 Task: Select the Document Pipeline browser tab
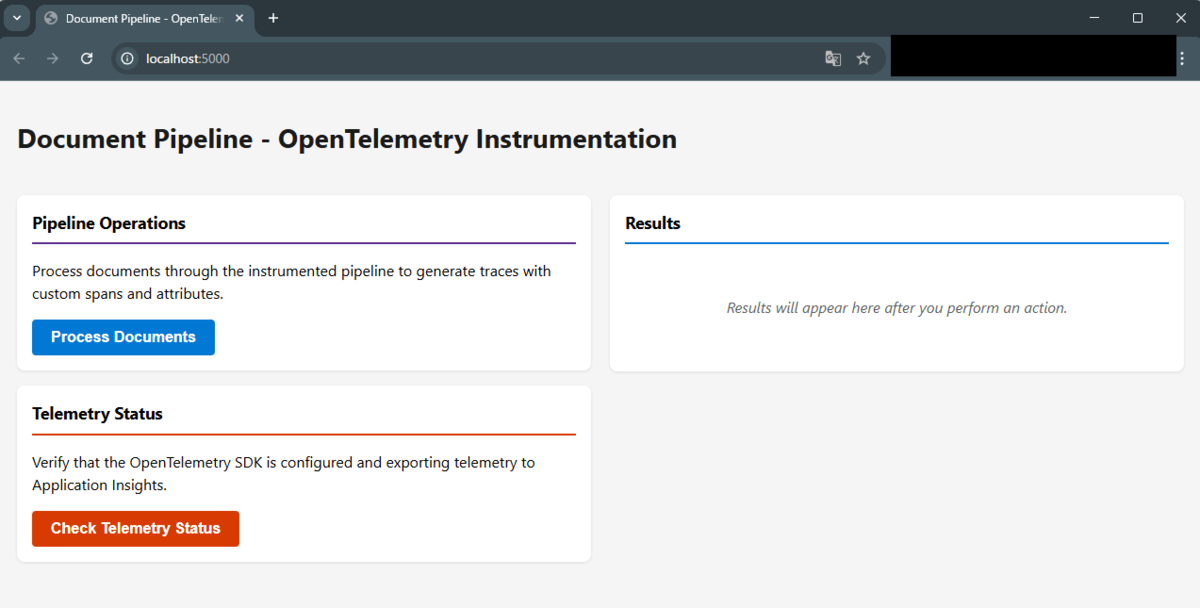[144, 19]
